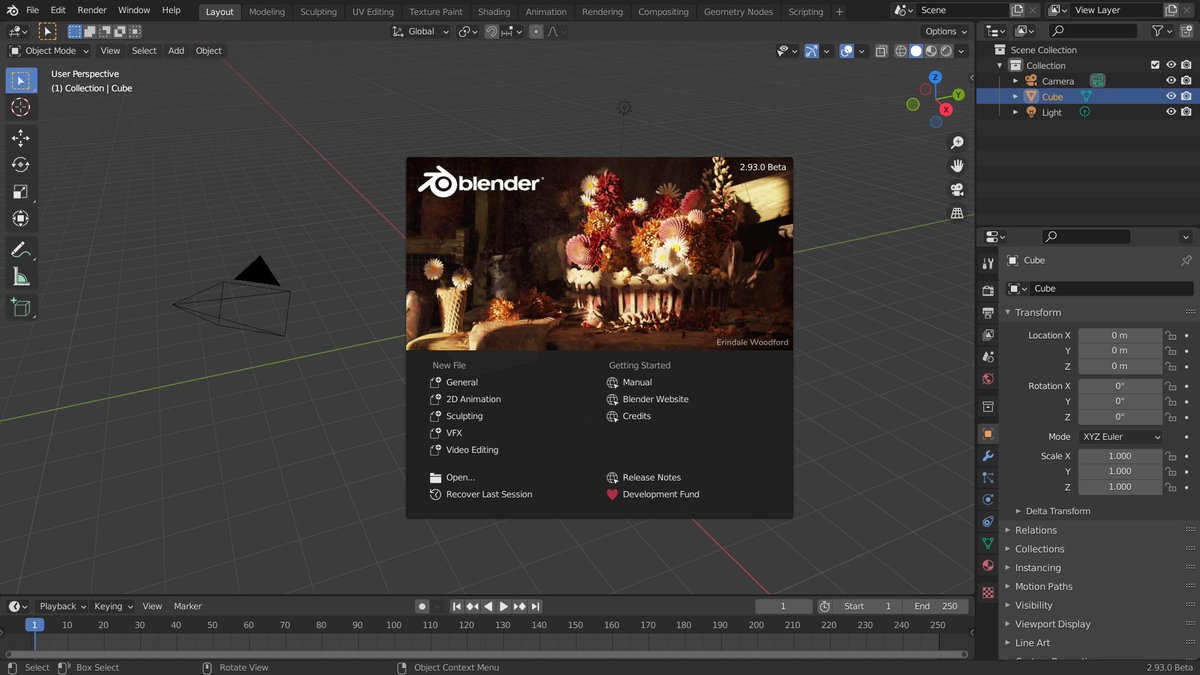This screenshot has width=1200, height=675.
Task: Hide the Light in the viewport
Action: (x=1171, y=112)
